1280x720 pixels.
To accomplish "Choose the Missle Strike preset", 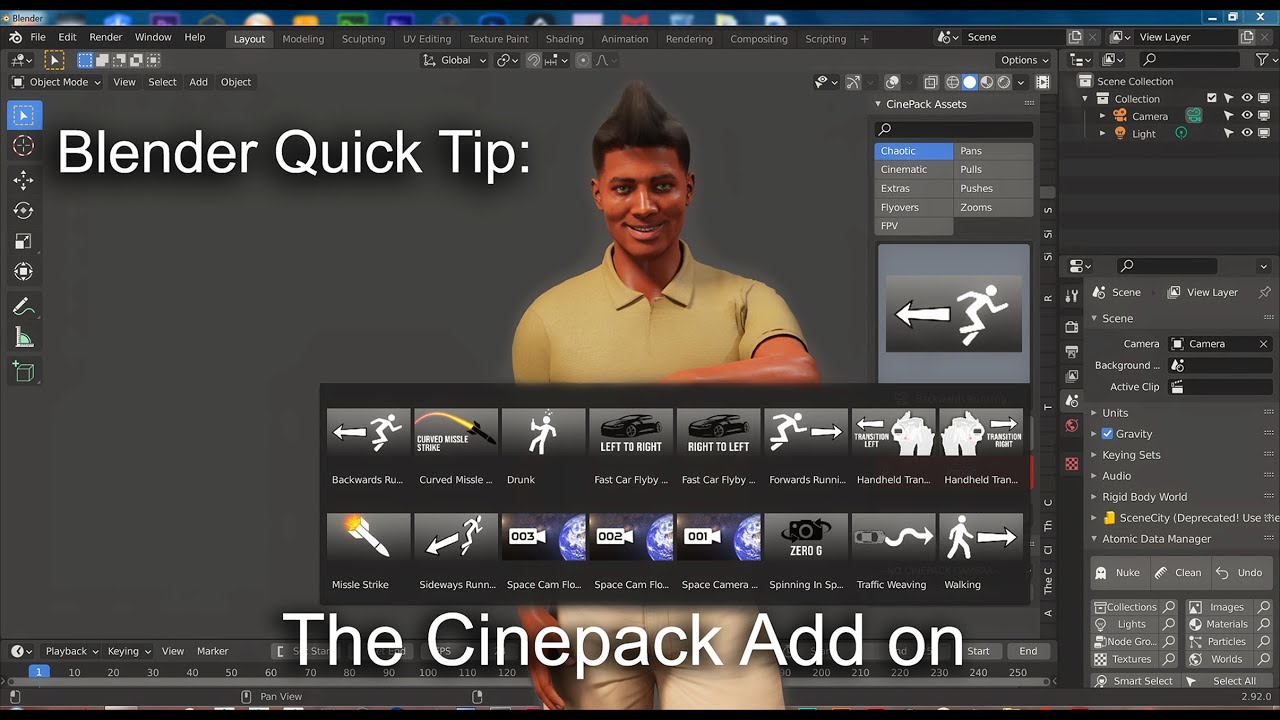I will tap(368, 552).
